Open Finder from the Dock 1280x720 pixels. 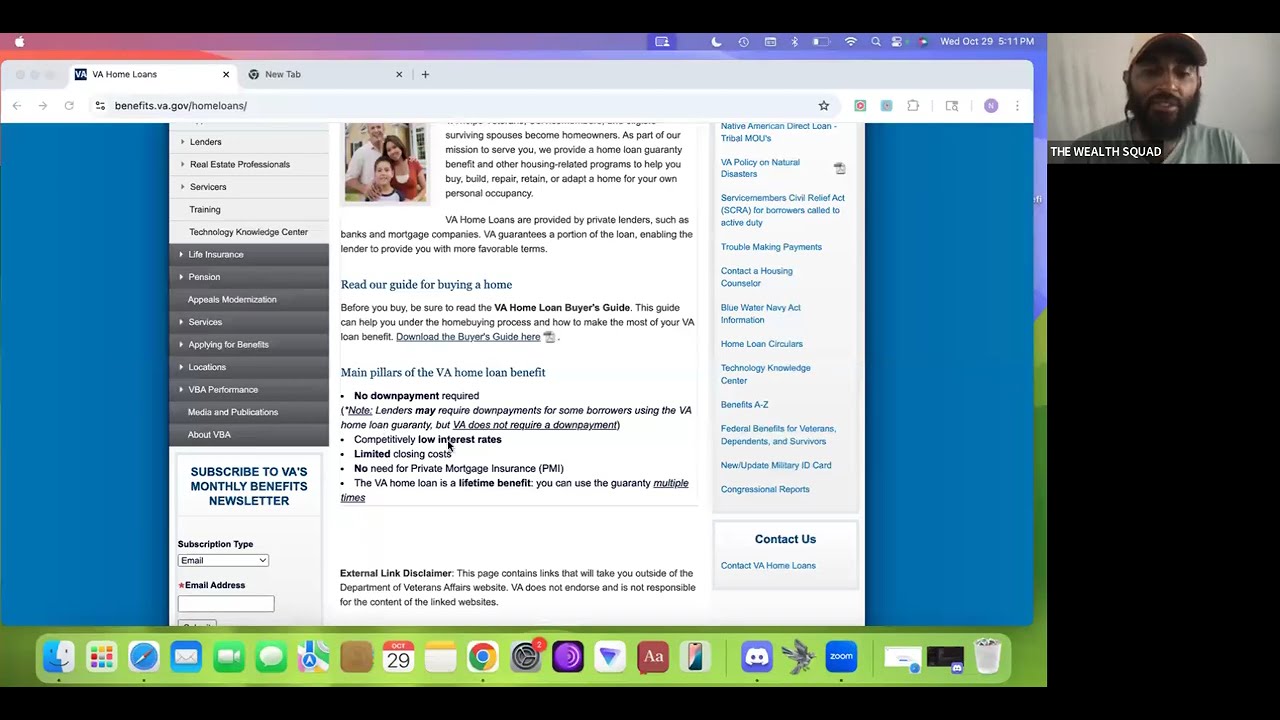(x=59, y=657)
